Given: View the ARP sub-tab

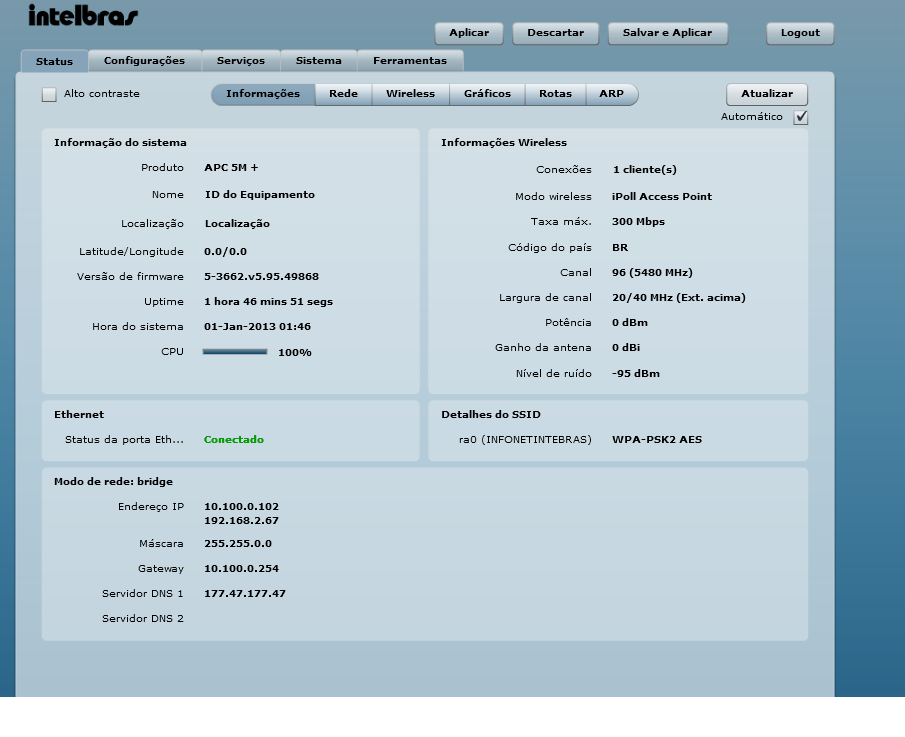Looking at the screenshot, I should click(611, 94).
